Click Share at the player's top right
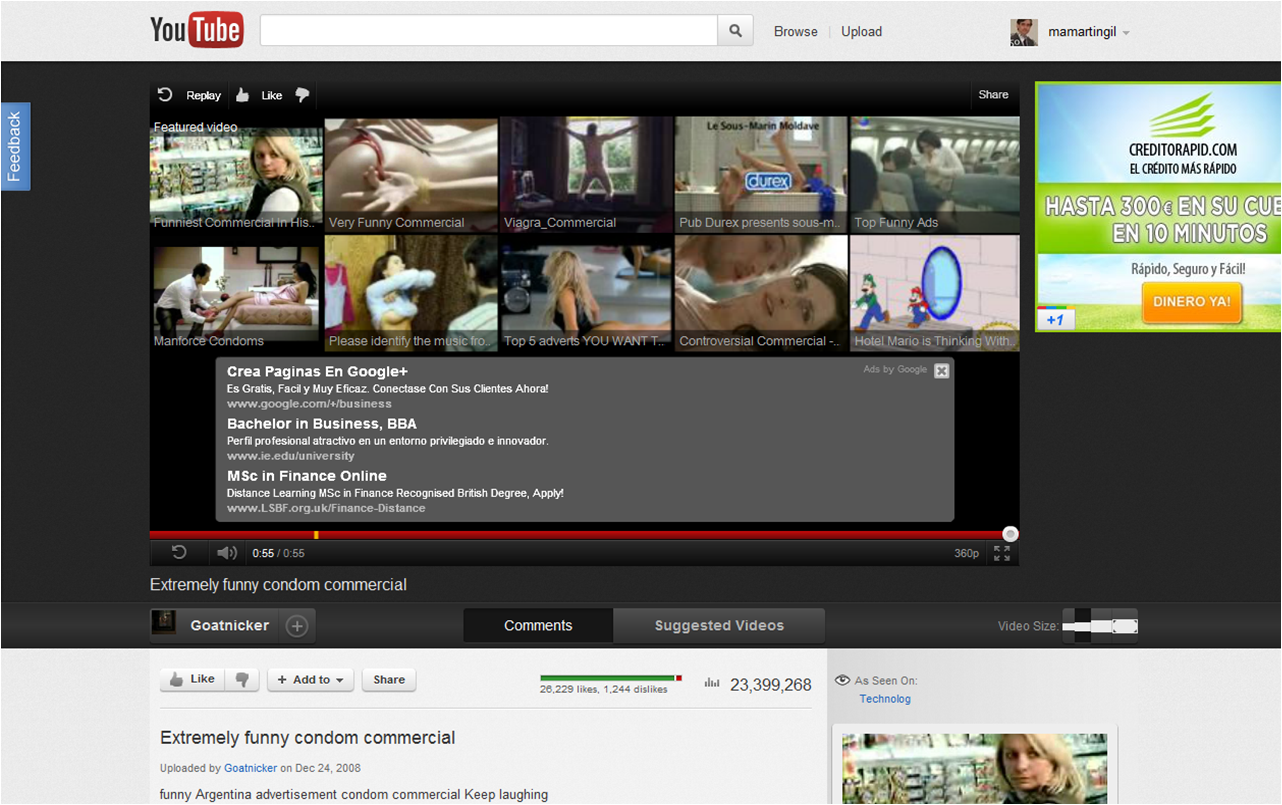This screenshot has height=805, width=1282. point(993,95)
